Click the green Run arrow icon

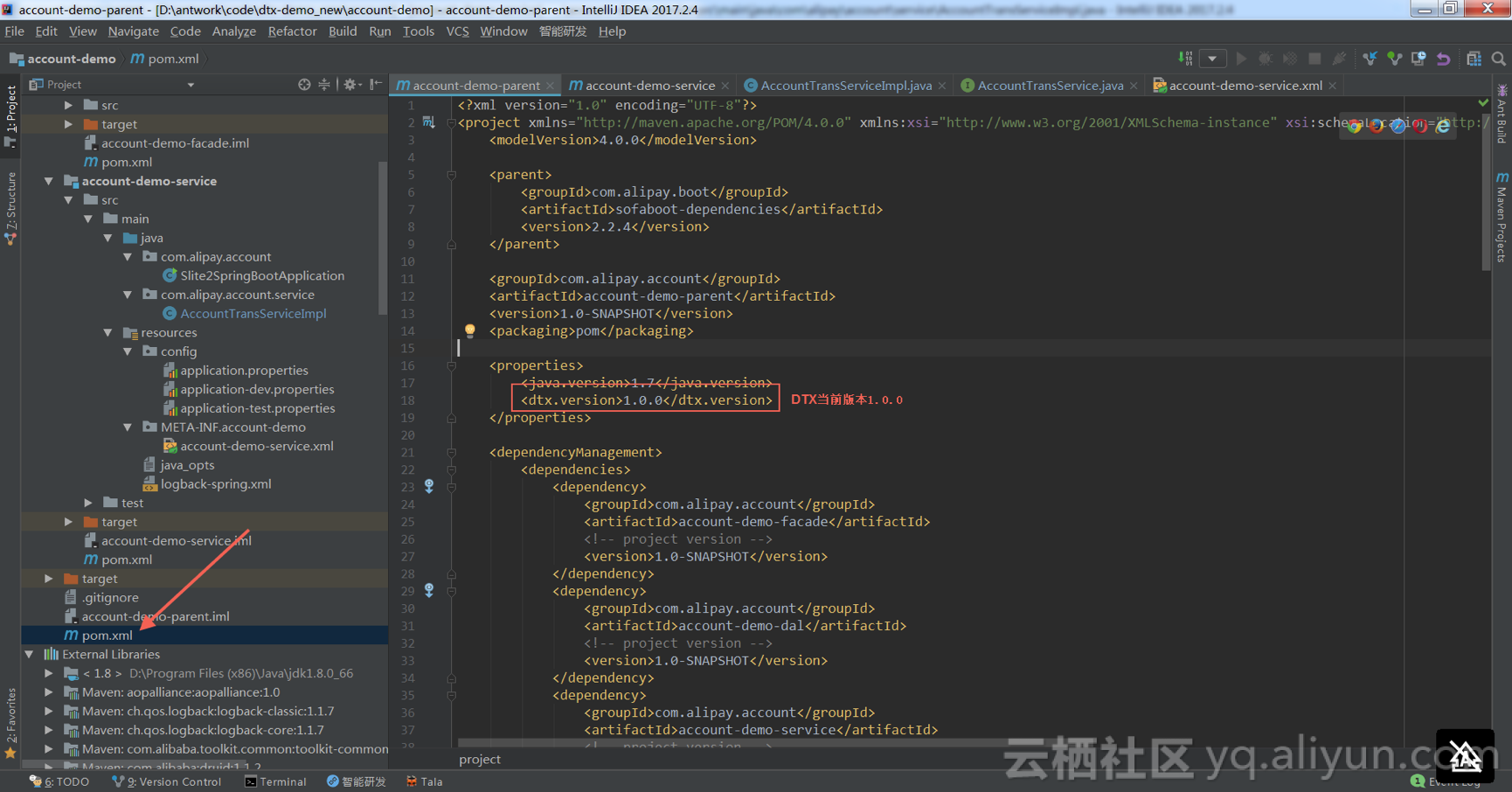[1241, 59]
